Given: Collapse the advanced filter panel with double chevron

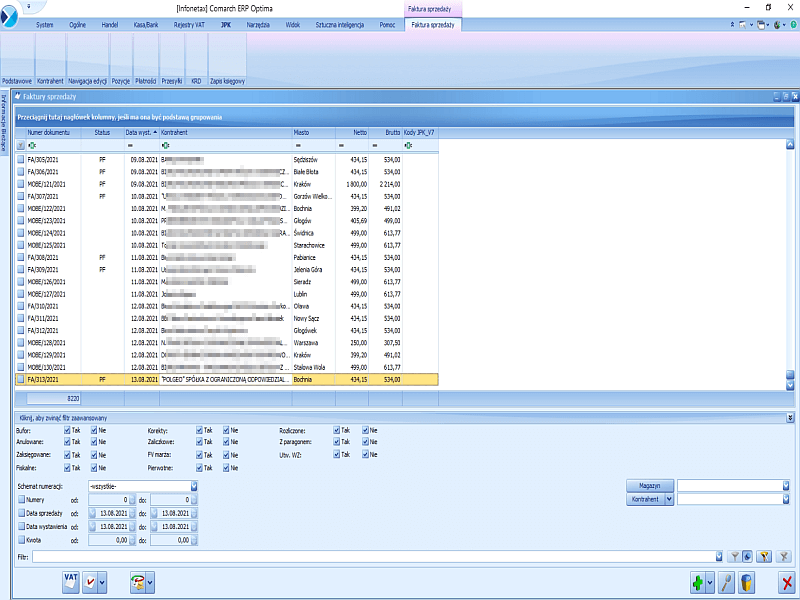Looking at the screenshot, I should click(x=790, y=418).
